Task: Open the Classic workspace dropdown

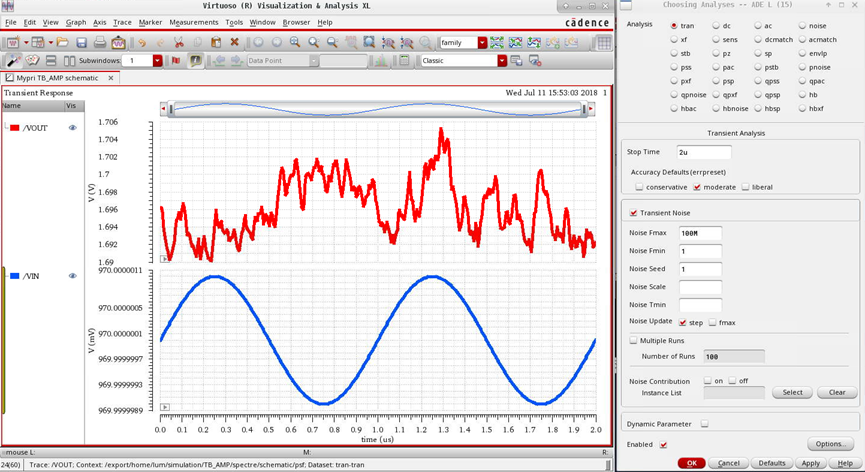Action: click(502, 61)
